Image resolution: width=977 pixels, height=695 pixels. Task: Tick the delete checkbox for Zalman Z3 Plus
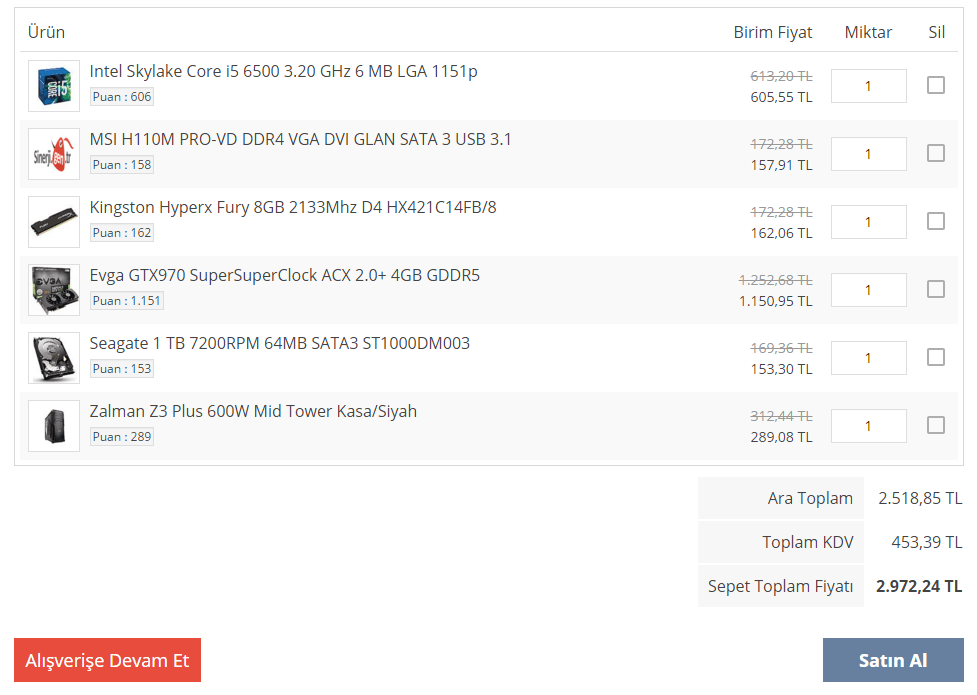click(936, 424)
